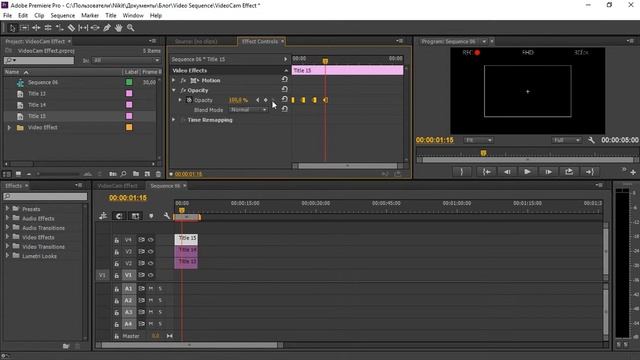Switch Project panel to icon view
Viewport: 640px width, 360px height.
tap(18, 174)
